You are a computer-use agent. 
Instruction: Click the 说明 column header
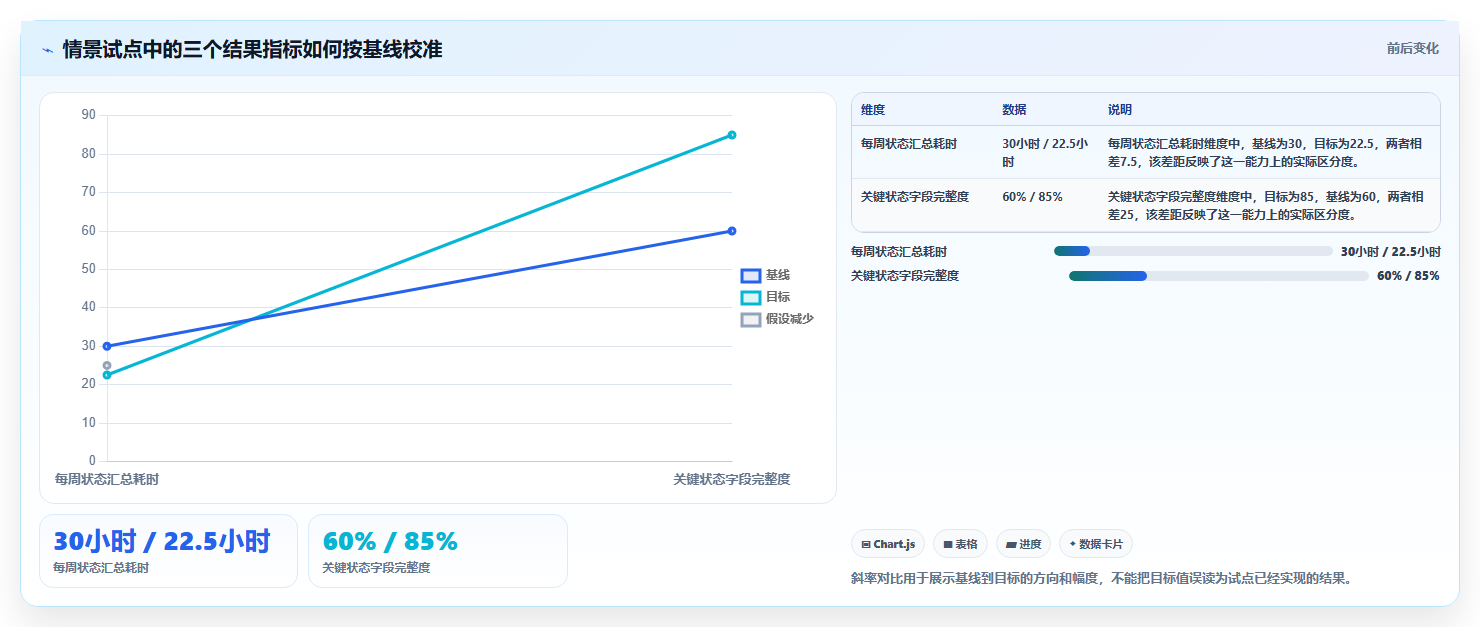pos(1120,110)
